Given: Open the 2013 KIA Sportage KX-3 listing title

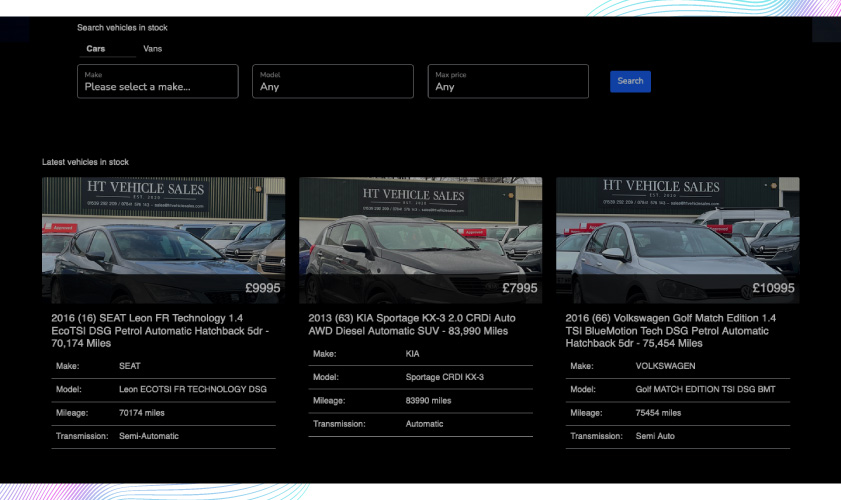Looking at the screenshot, I should (x=412, y=325).
